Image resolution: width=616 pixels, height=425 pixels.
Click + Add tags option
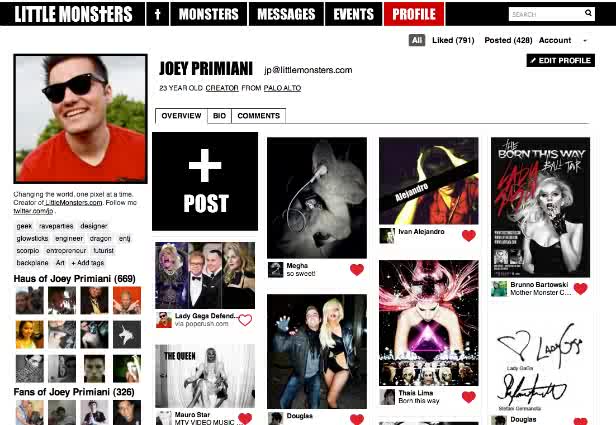88,263
